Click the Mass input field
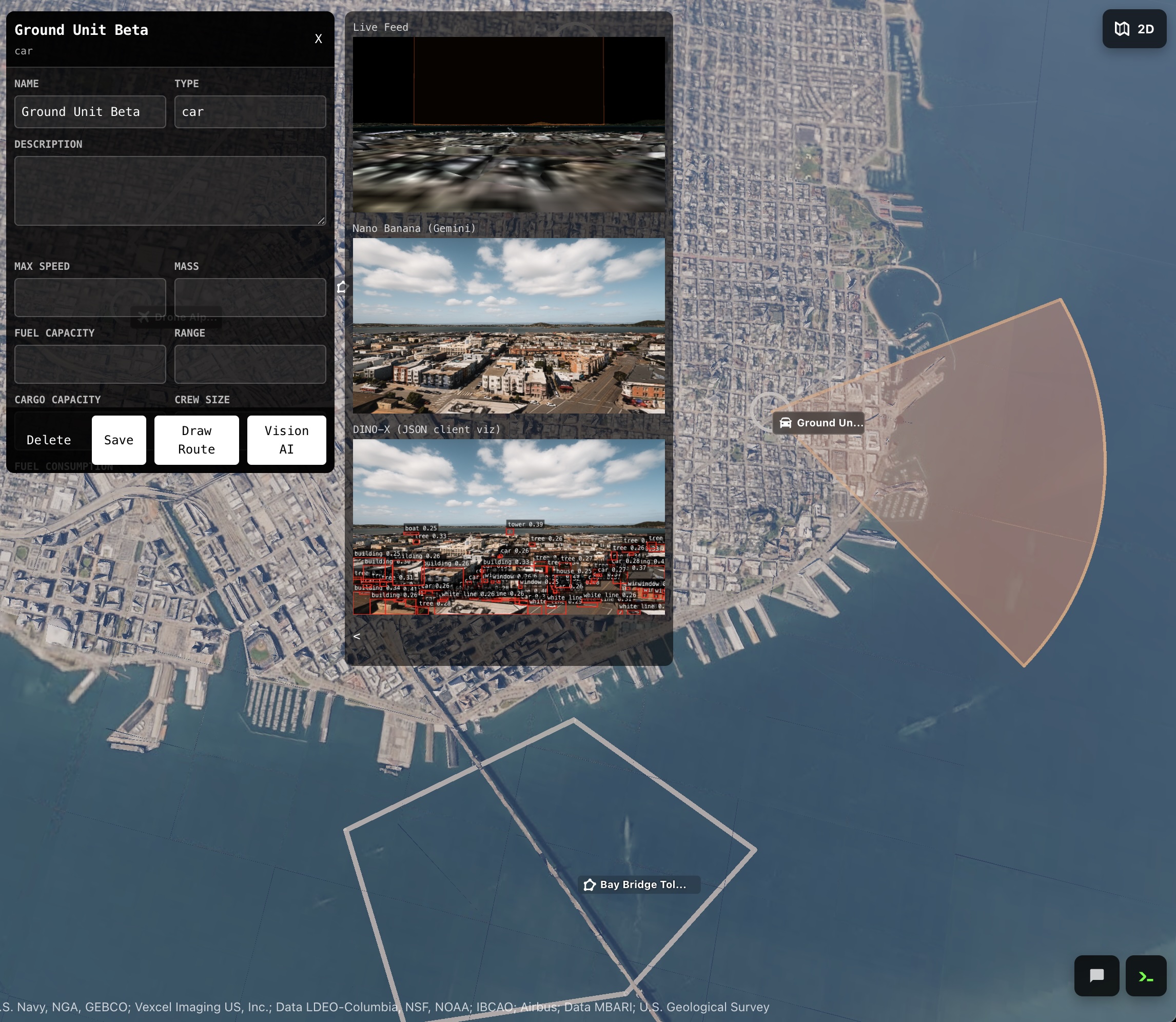The width and height of the screenshot is (1176, 1022). click(x=250, y=297)
